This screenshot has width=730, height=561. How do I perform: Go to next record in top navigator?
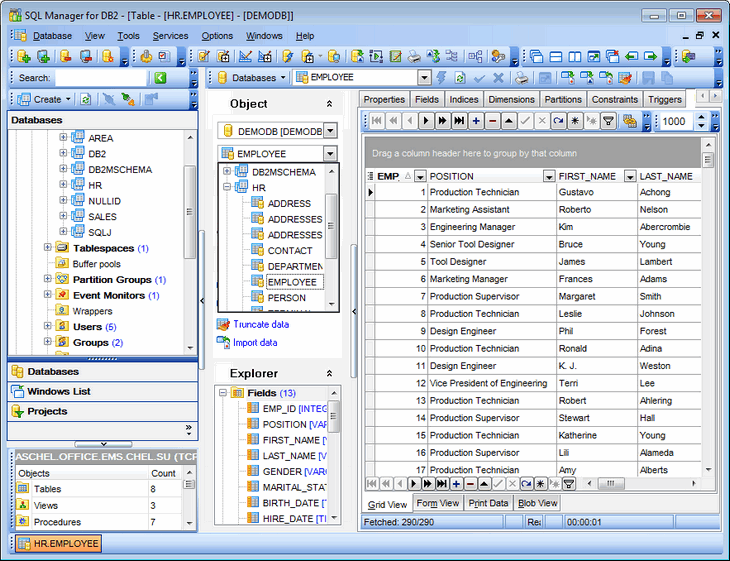[x=426, y=121]
